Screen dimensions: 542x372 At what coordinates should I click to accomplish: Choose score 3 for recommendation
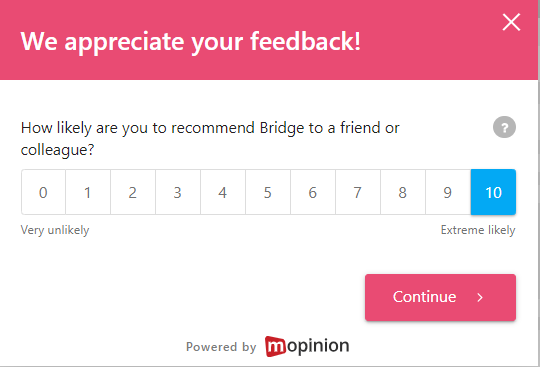tap(178, 192)
